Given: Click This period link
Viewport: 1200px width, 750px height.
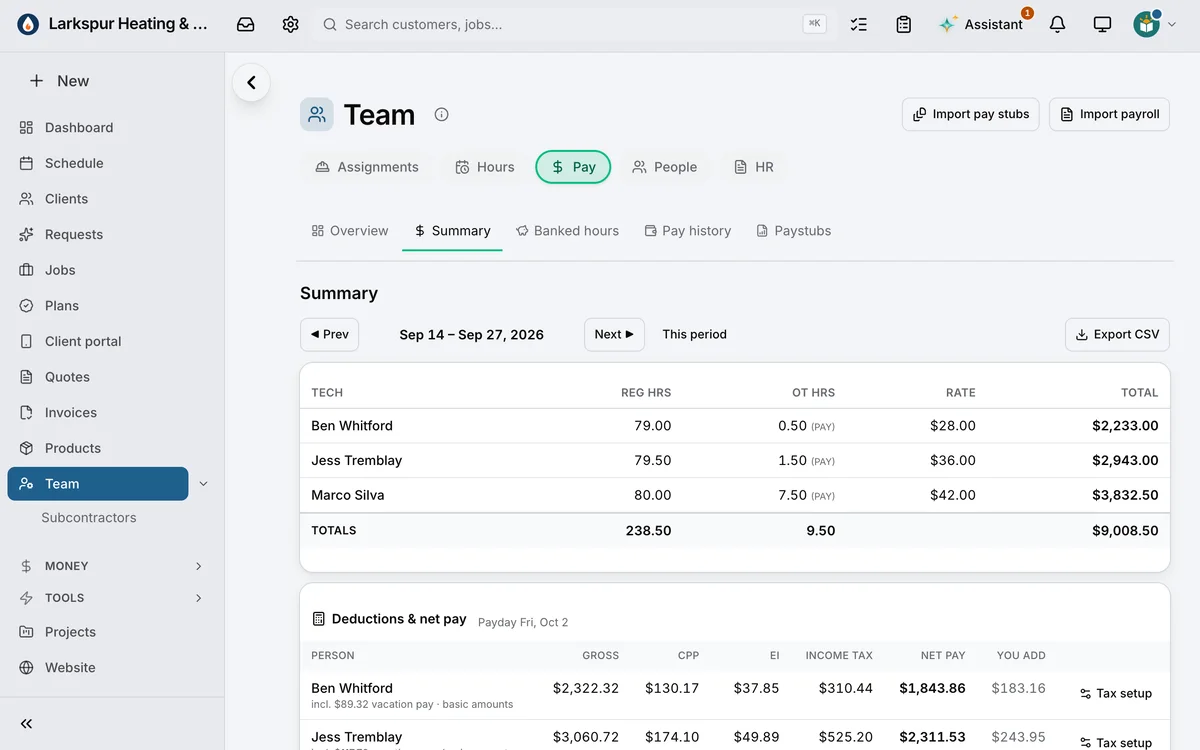Looking at the screenshot, I should 694,334.
